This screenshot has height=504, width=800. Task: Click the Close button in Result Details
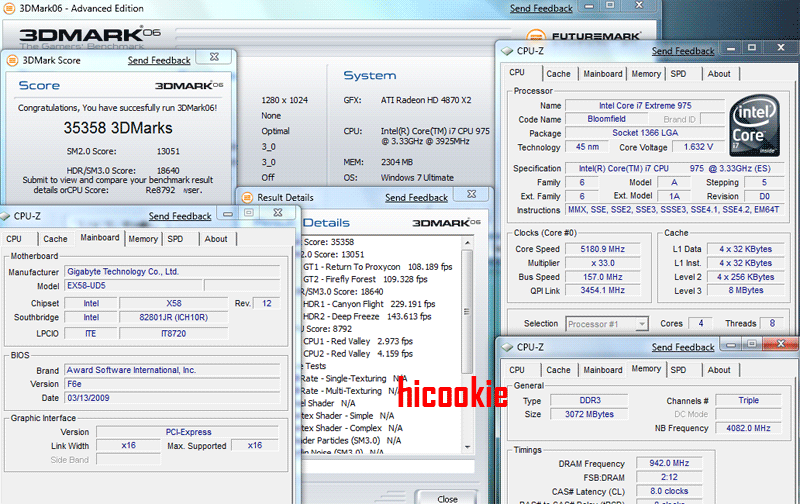click(x=447, y=498)
